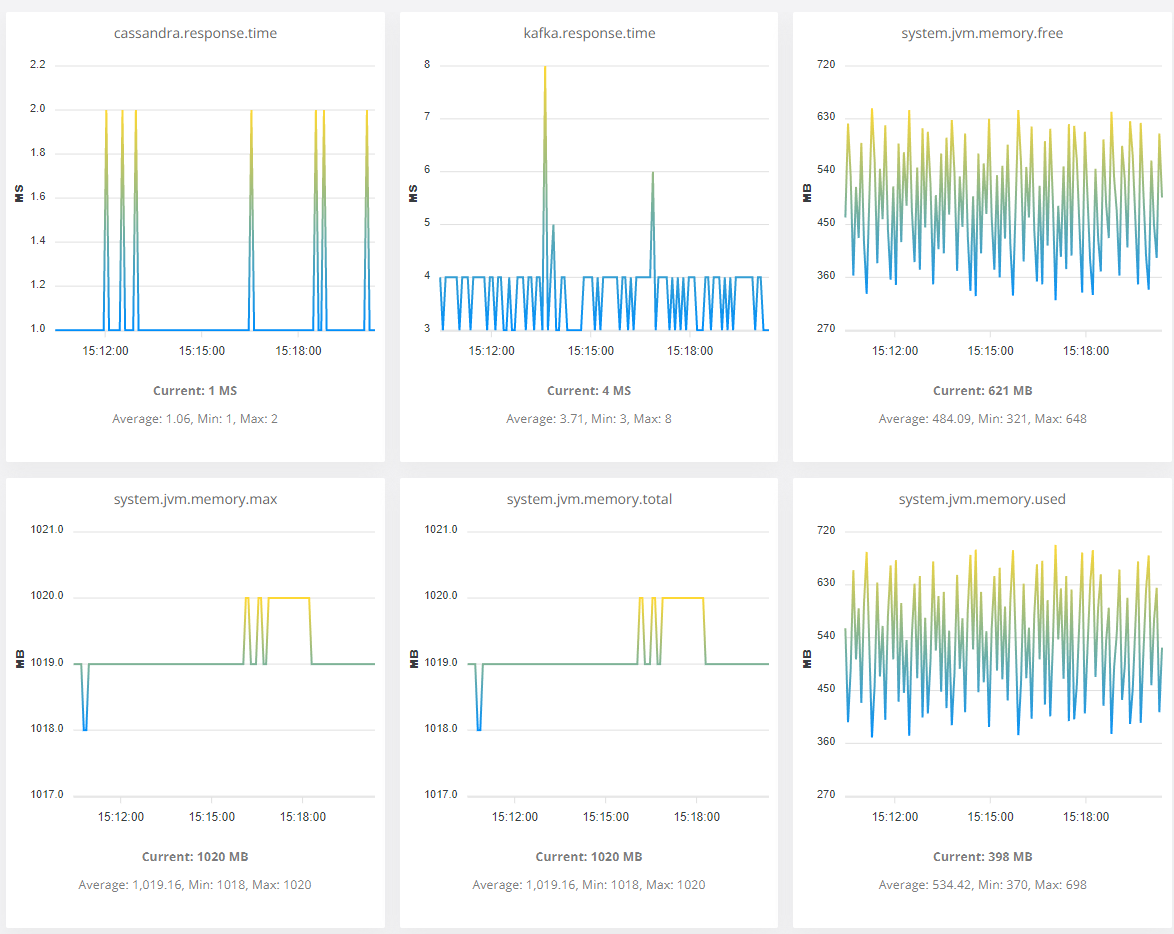Click the 15:12:00 axis label in memory.max chart
Viewport: 1174px width, 934px height.
(x=120, y=817)
